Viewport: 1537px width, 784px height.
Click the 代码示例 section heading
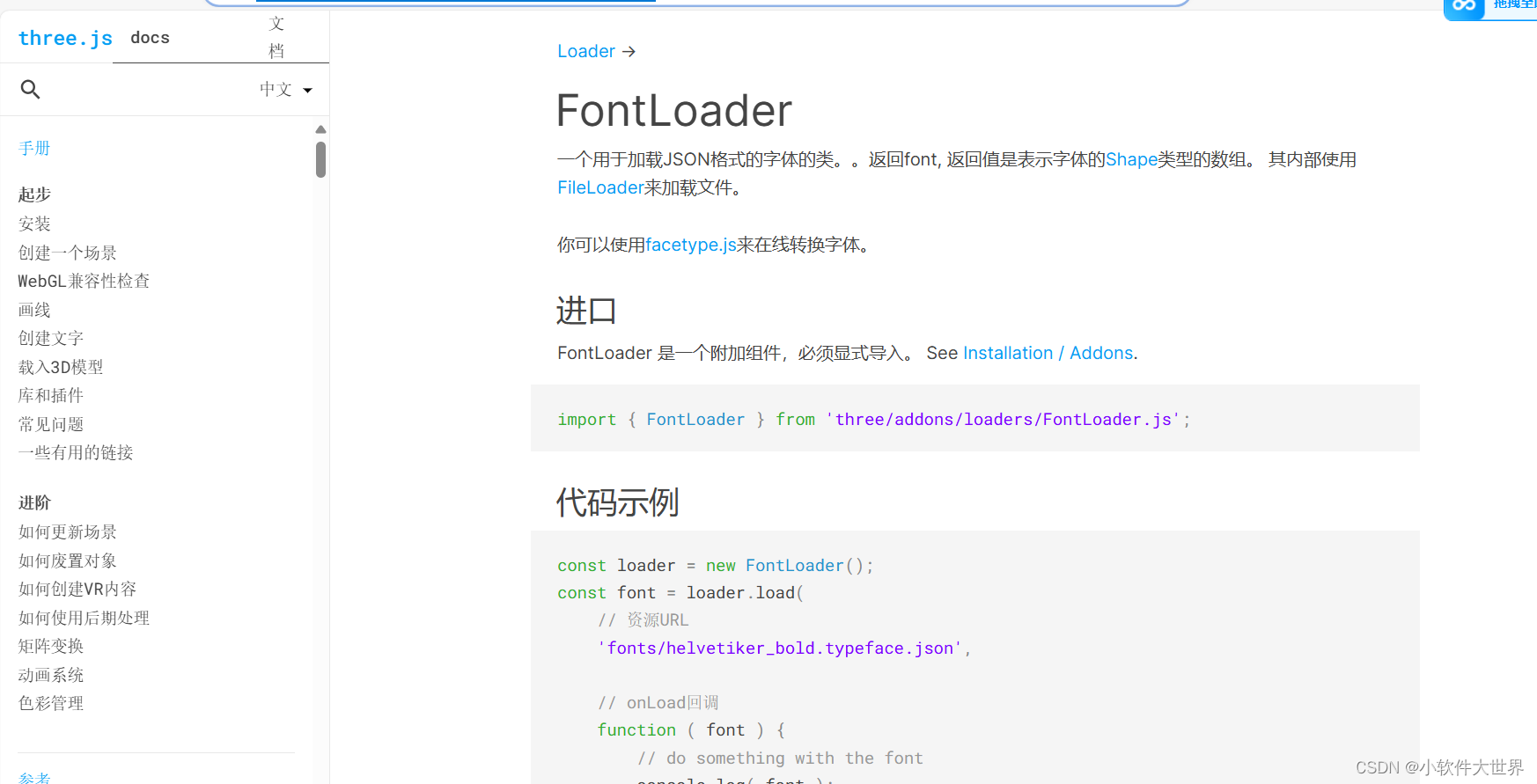617,502
